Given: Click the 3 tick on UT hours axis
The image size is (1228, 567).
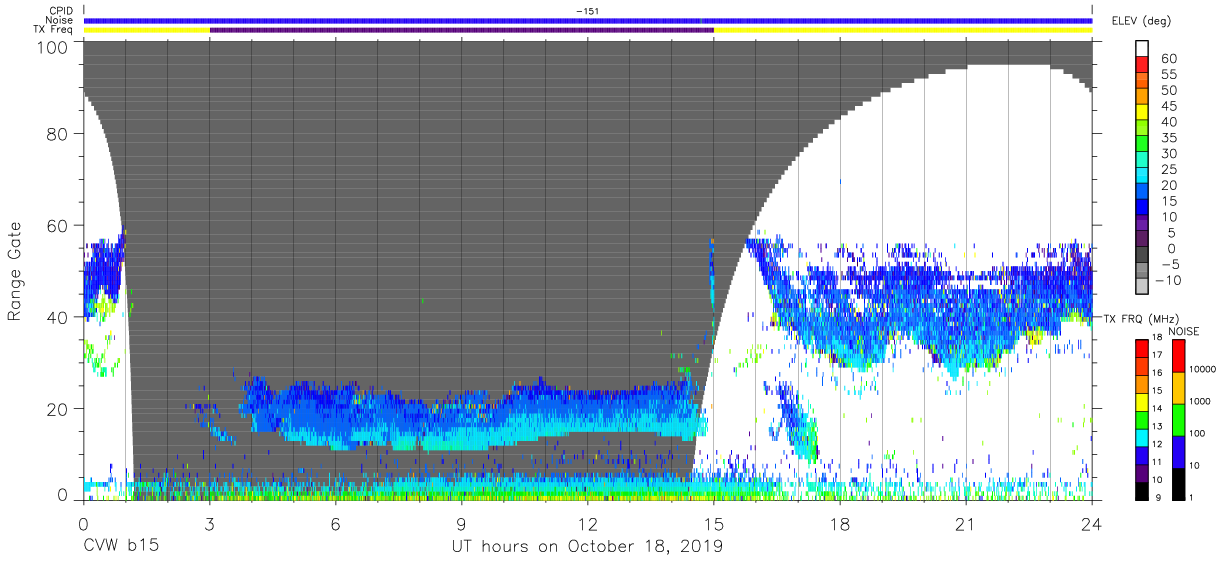Looking at the screenshot, I should click(x=209, y=524).
